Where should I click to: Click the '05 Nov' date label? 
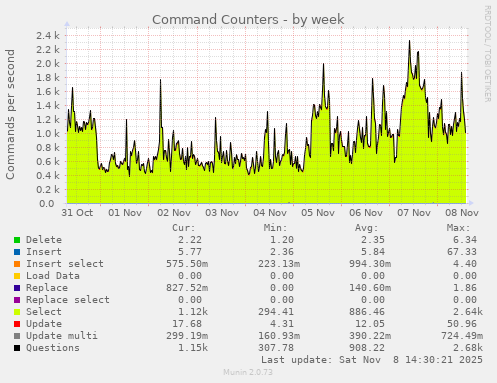tap(318, 213)
